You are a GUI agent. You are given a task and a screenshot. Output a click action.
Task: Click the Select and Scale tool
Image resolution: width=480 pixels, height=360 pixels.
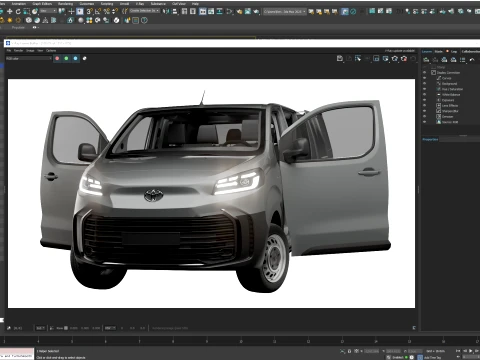[27, 11]
